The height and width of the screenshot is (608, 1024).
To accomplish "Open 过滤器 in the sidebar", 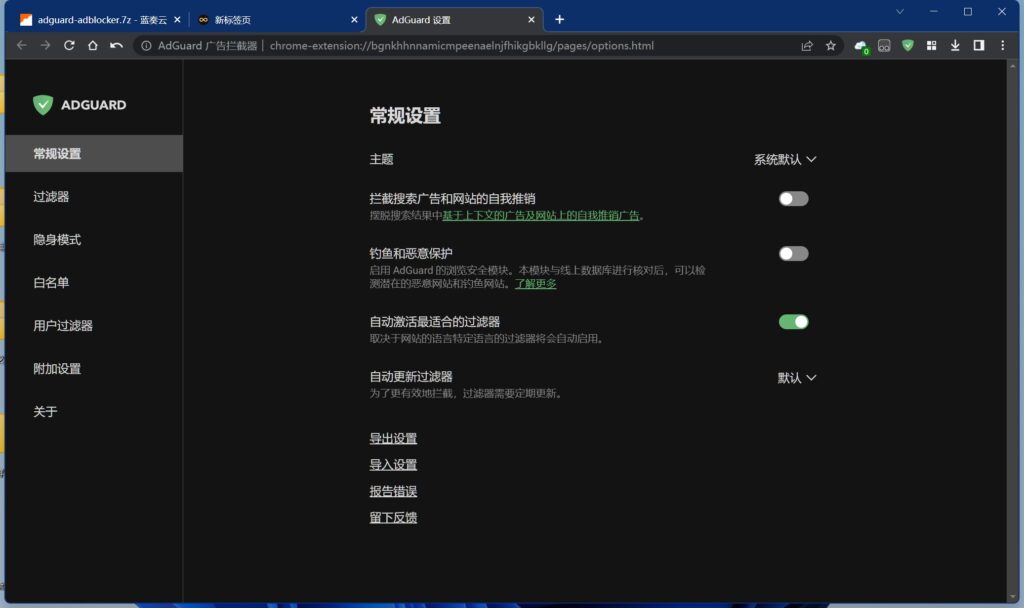I will (94, 197).
